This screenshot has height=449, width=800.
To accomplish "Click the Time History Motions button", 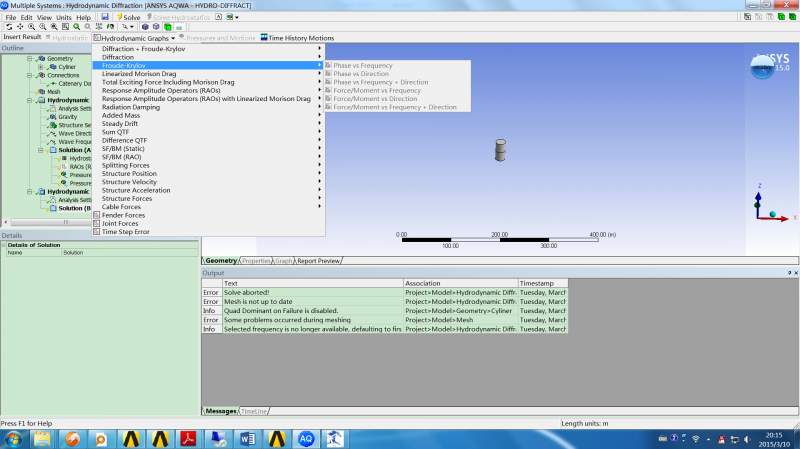I will click(297, 38).
